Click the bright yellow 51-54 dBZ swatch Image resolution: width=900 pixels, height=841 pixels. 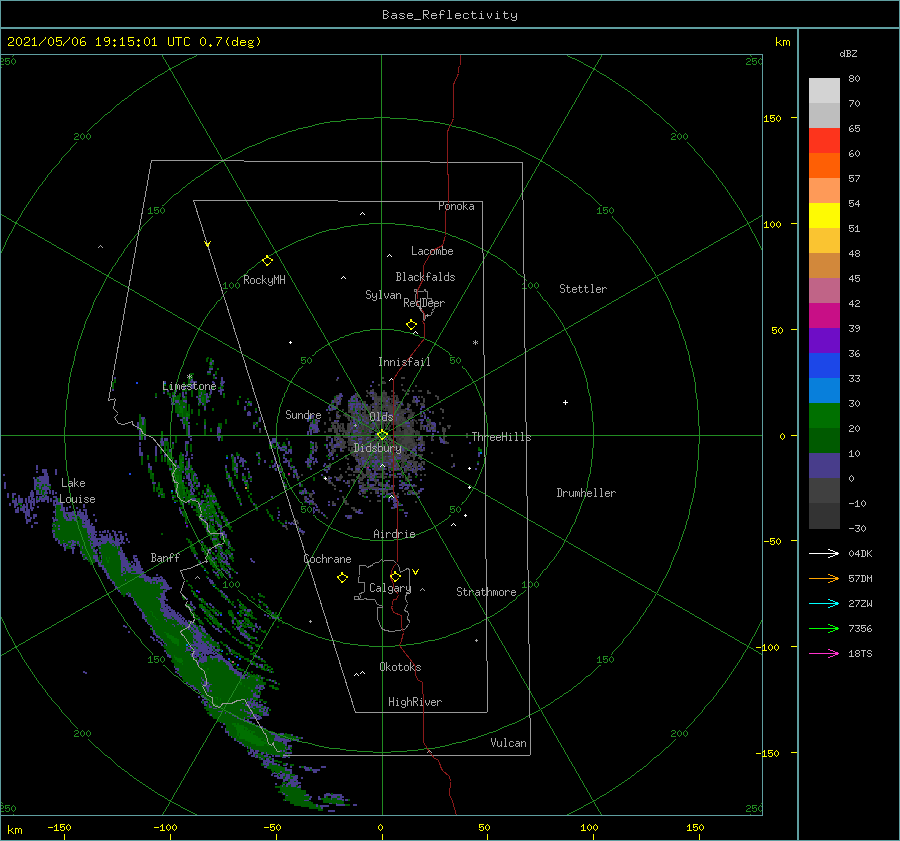click(824, 216)
